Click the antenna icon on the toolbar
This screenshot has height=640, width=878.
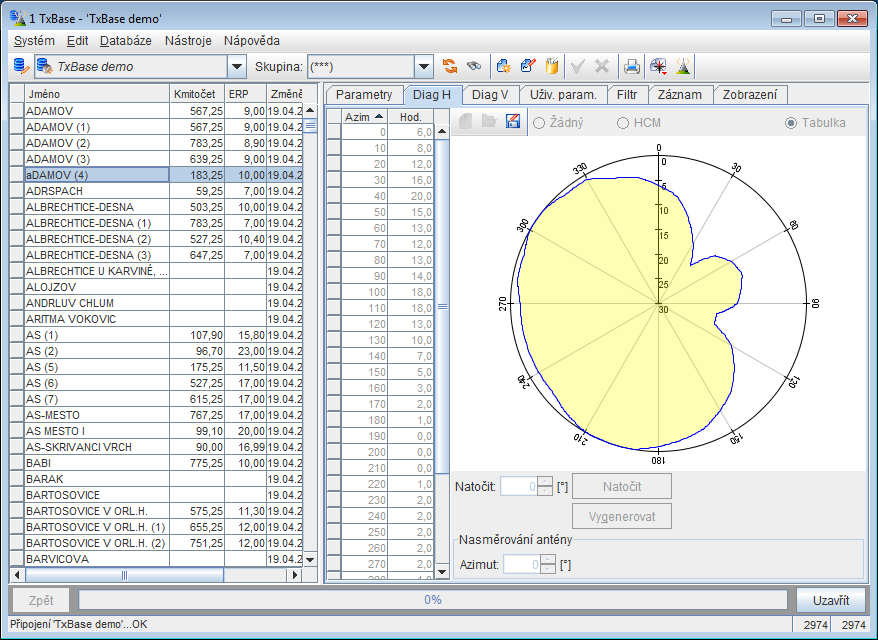681,65
